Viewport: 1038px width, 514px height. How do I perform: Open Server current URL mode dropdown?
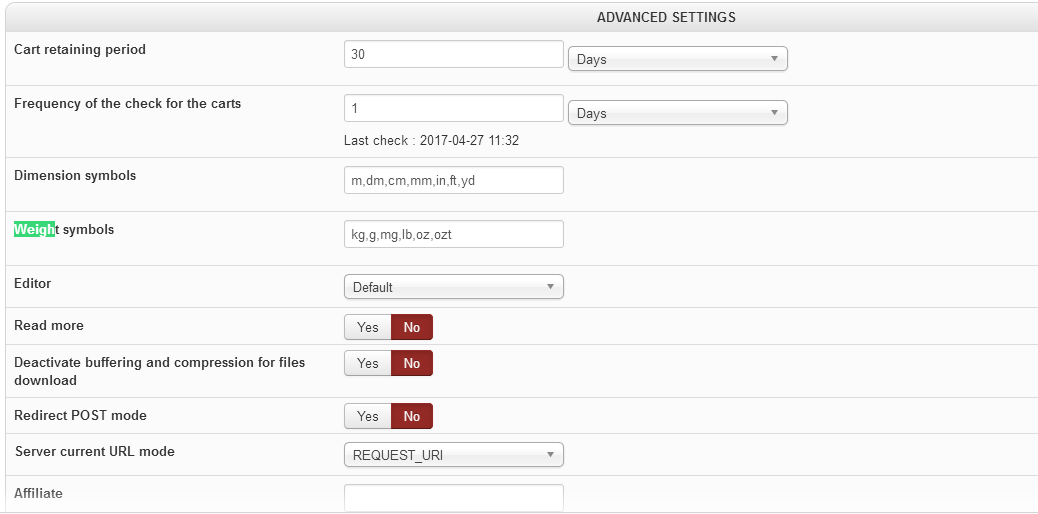453,455
